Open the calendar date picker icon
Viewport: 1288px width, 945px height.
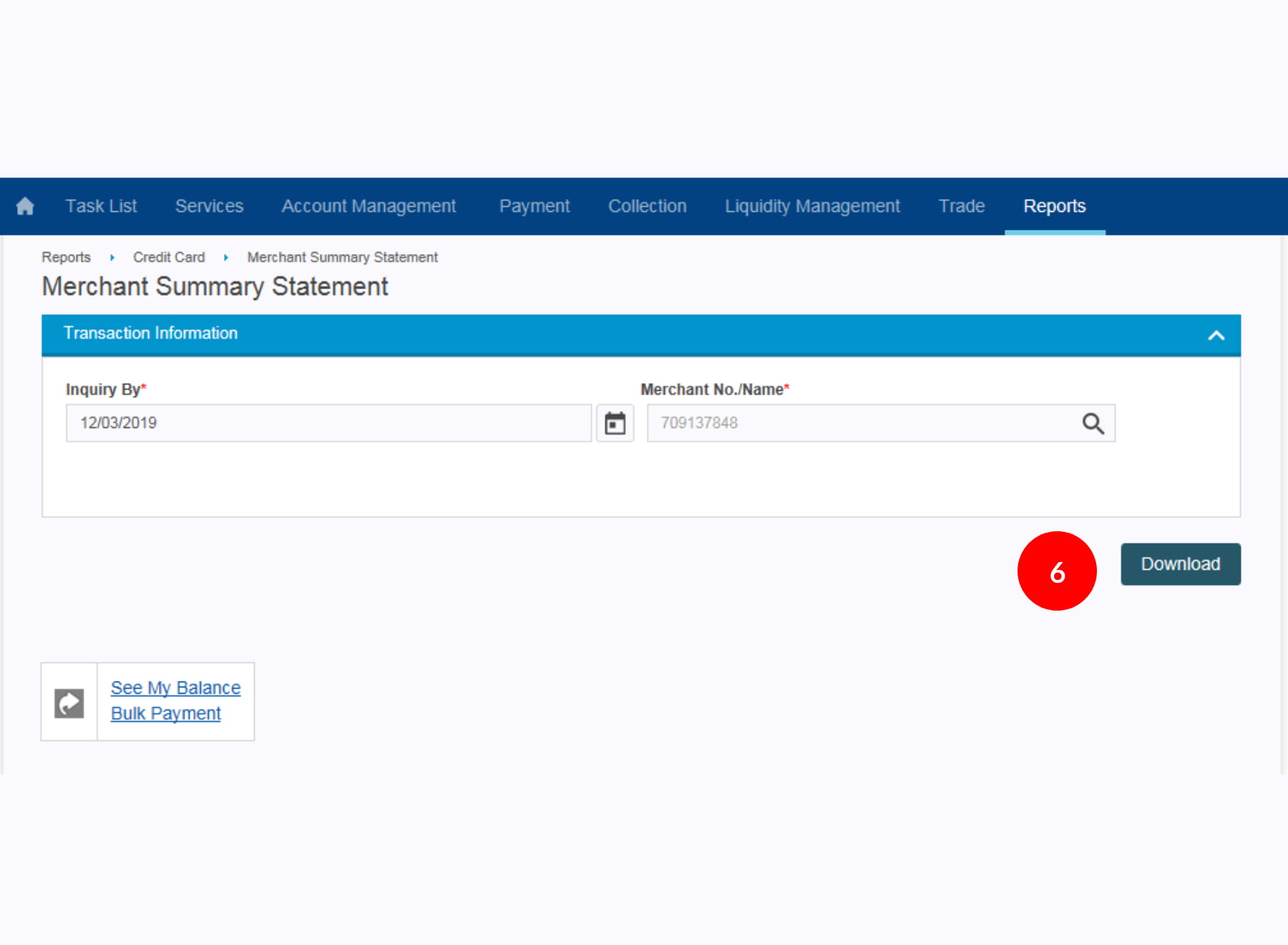click(615, 423)
